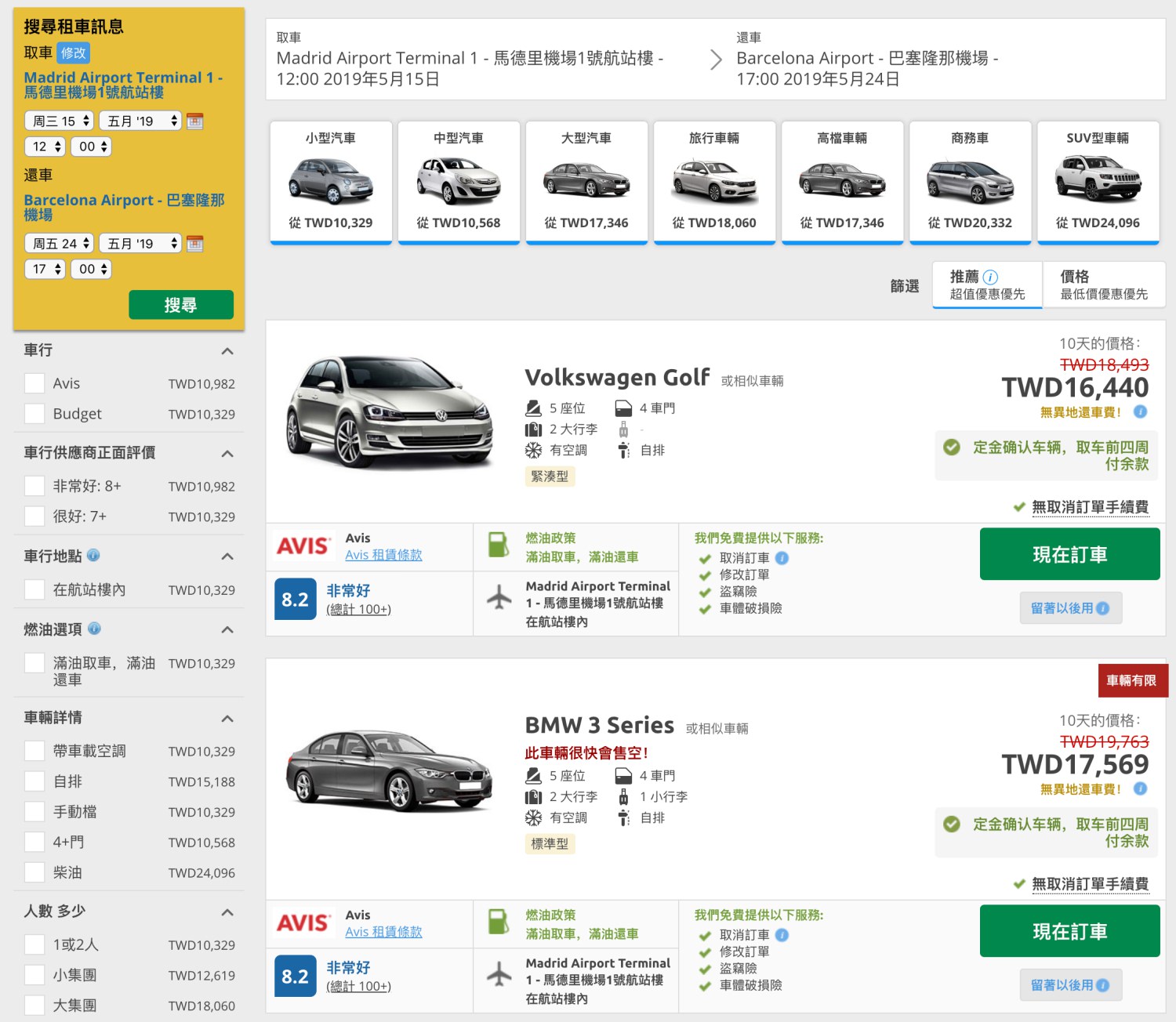
Task: Book the Volkswagen Golf with 現在訂車
Action: 1070,554
